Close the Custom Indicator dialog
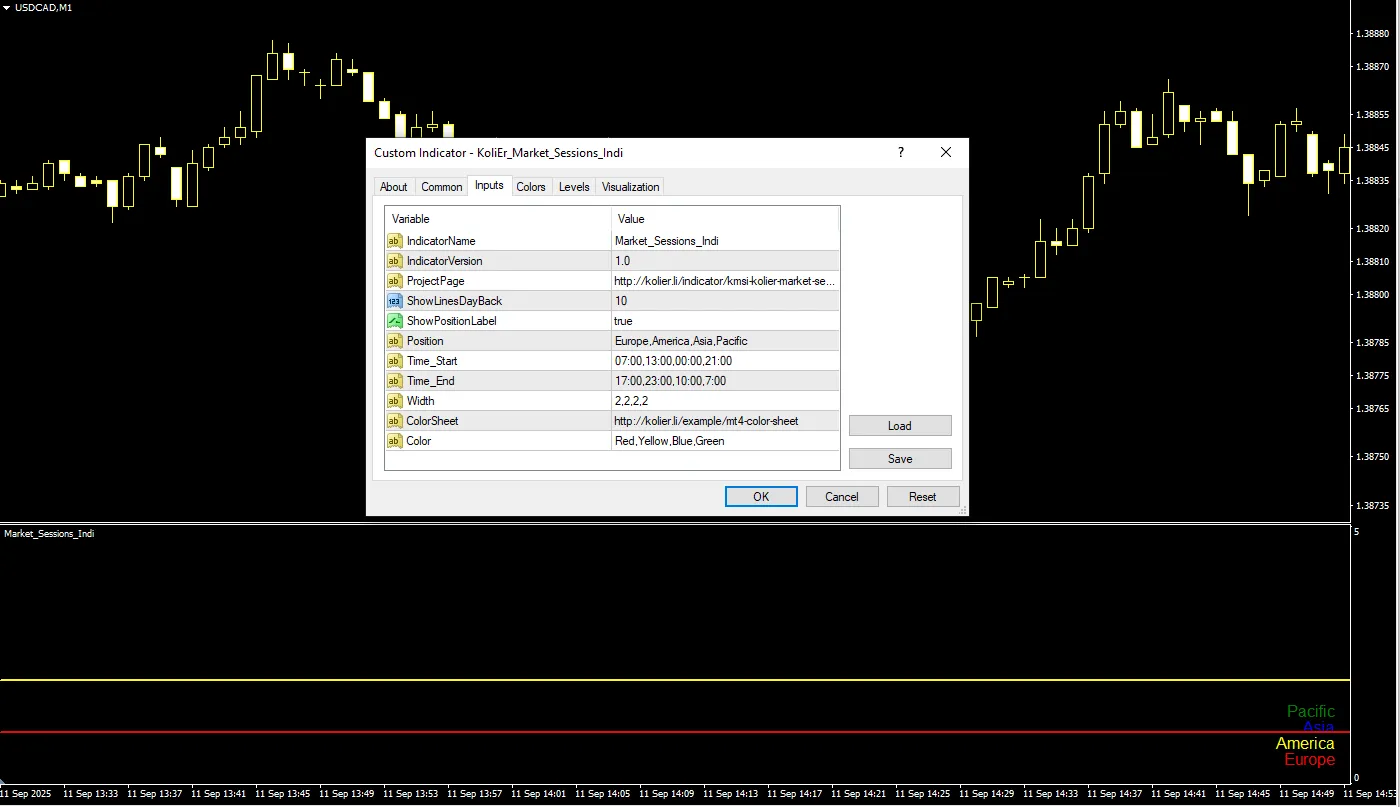Screen dimensions: 1400x807 pyautogui.click(x=946, y=153)
